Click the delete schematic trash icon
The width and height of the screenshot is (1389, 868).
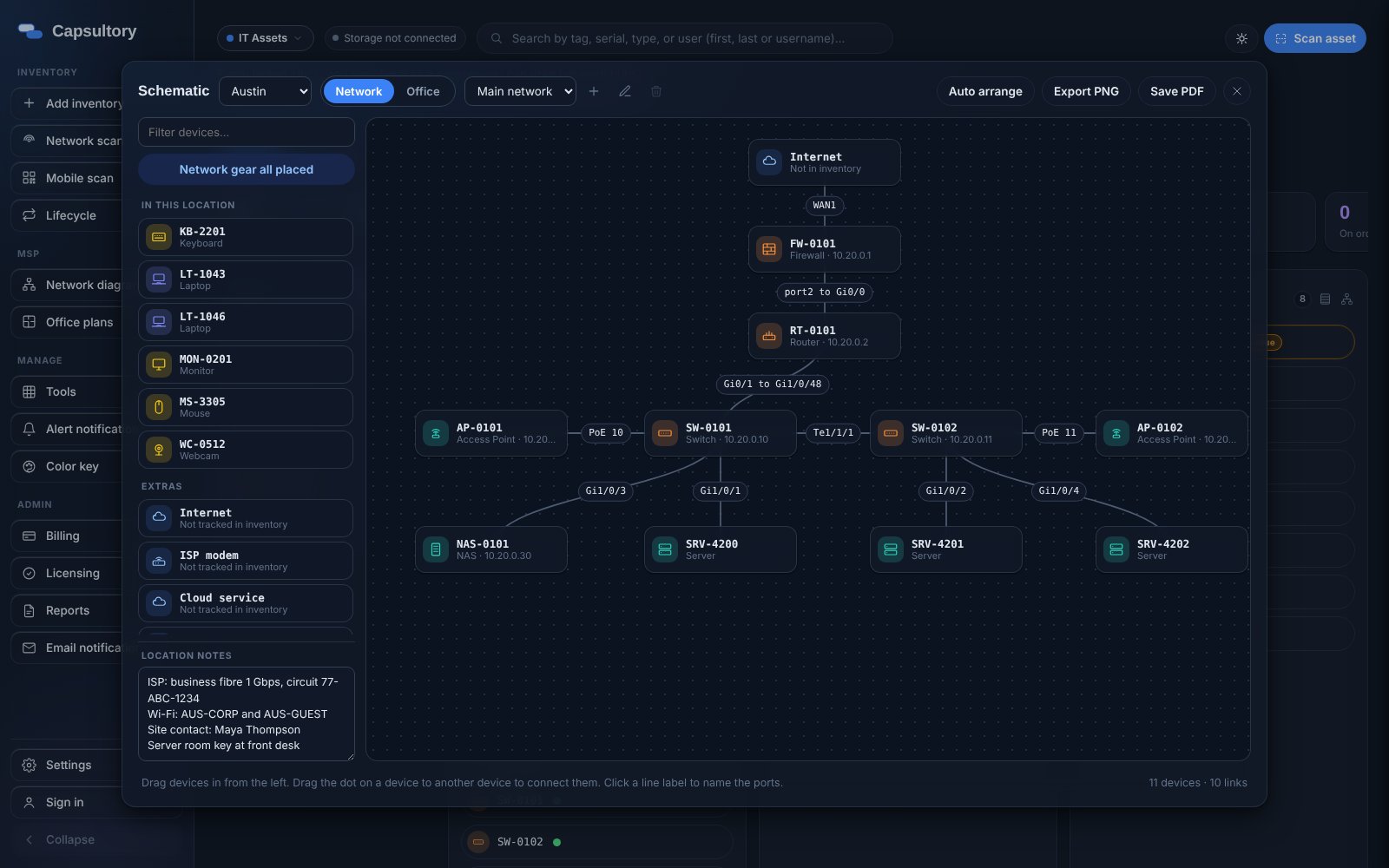[656, 91]
